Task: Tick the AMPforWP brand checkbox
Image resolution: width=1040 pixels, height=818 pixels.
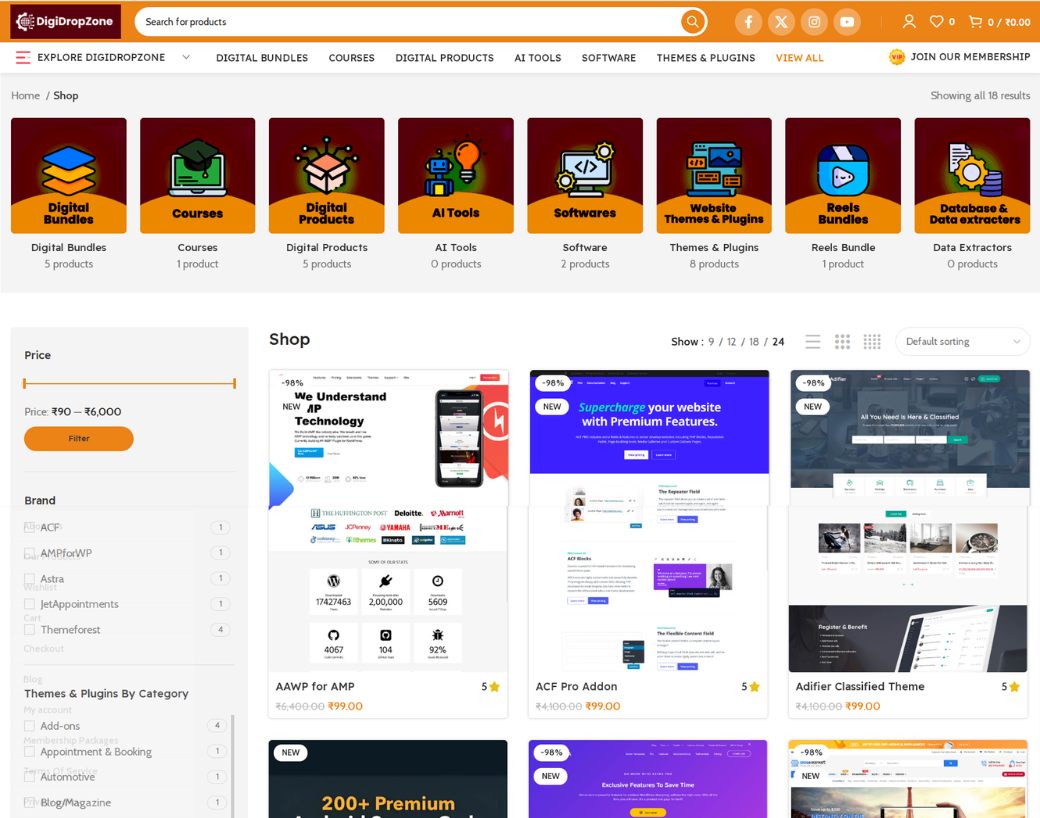Action: click(29, 553)
